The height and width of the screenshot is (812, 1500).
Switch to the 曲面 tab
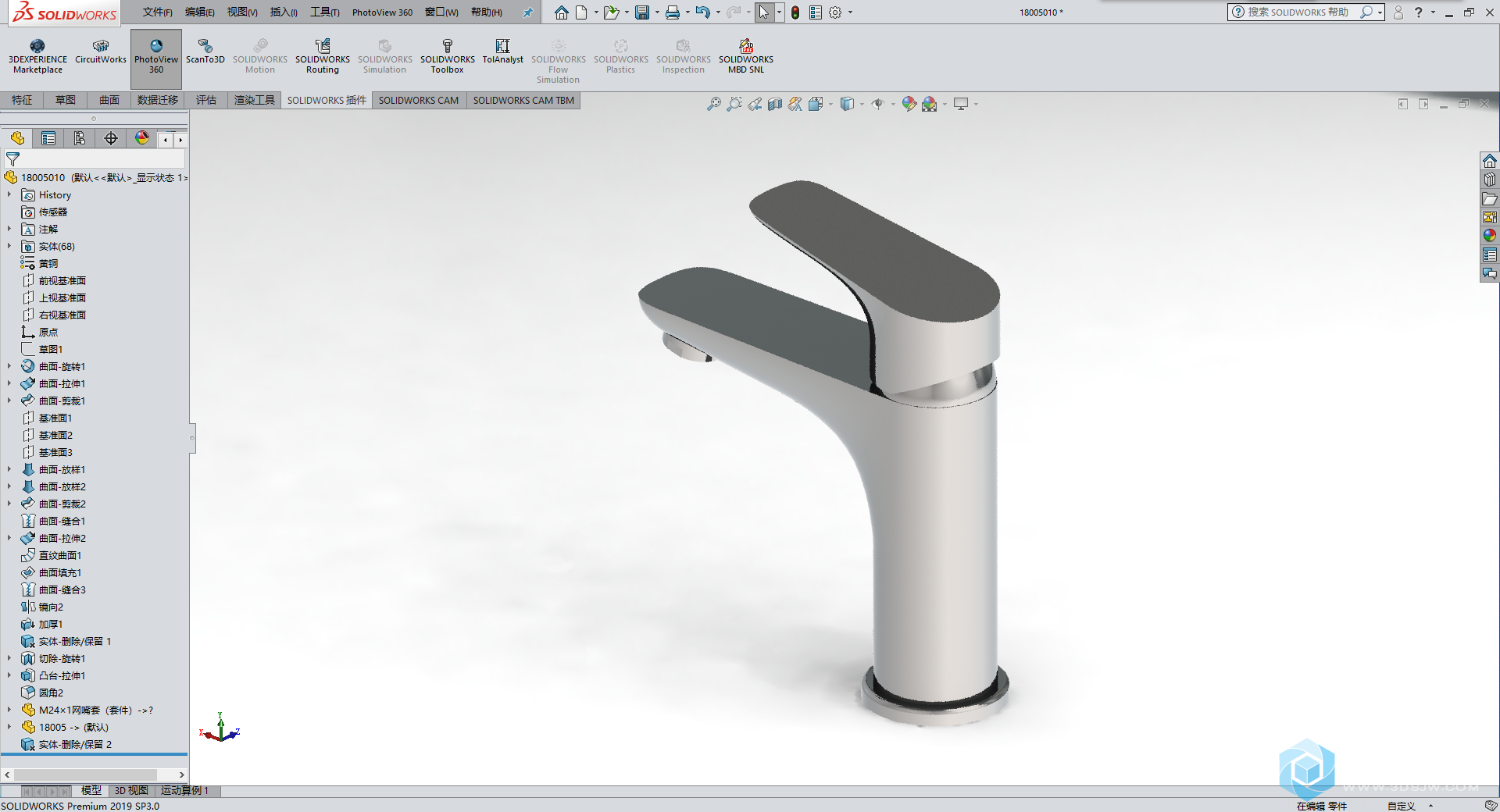(x=109, y=100)
